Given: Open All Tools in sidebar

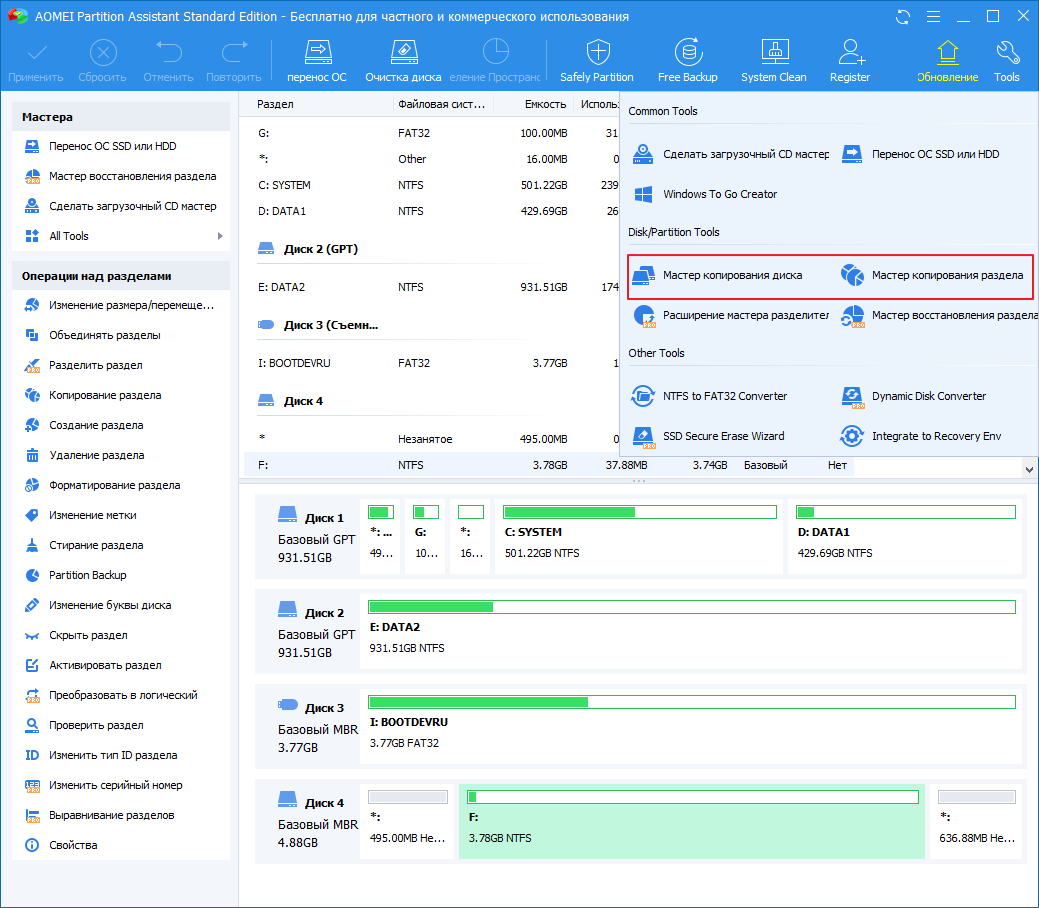Looking at the screenshot, I should (121, 236).
